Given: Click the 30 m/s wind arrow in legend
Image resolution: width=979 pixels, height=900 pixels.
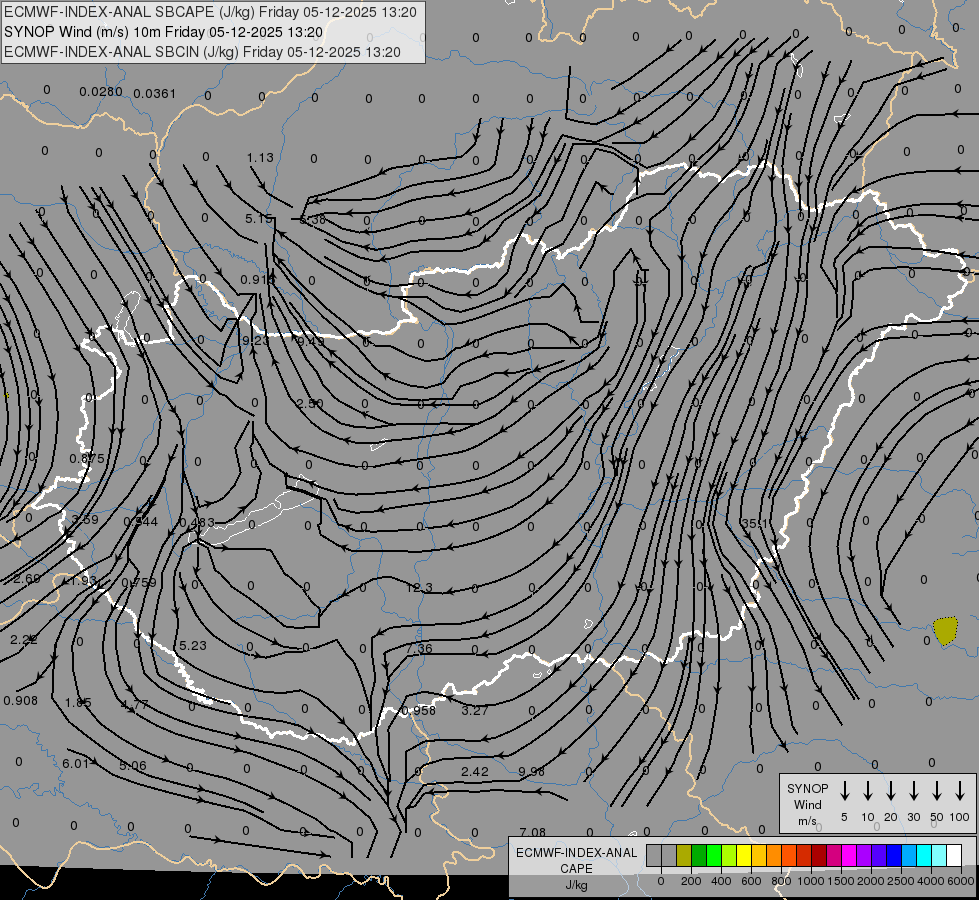Looking at the screenshot, I should point(914,791).
